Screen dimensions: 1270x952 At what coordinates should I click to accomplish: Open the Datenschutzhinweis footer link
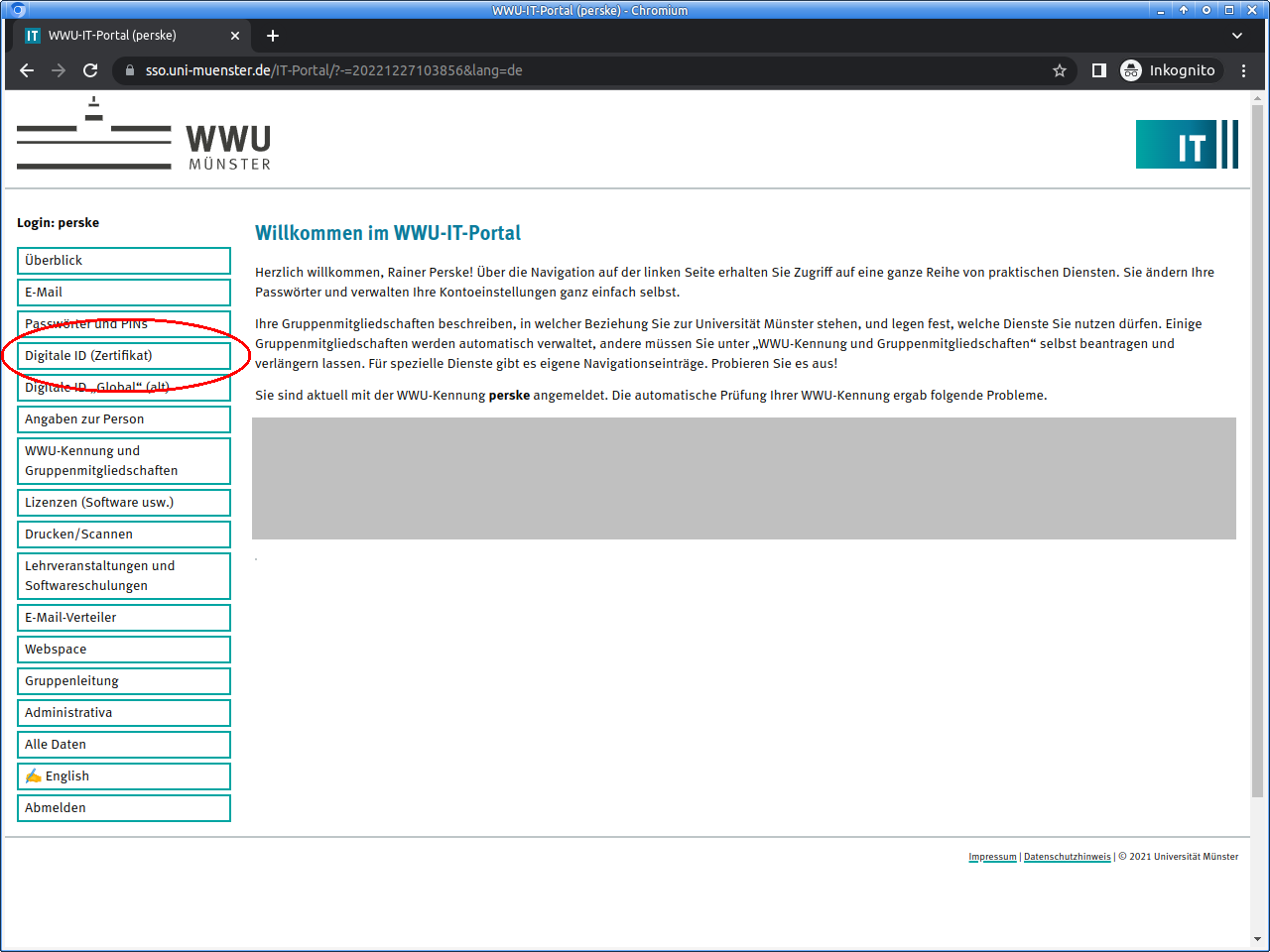click(x=1067, y=857)
